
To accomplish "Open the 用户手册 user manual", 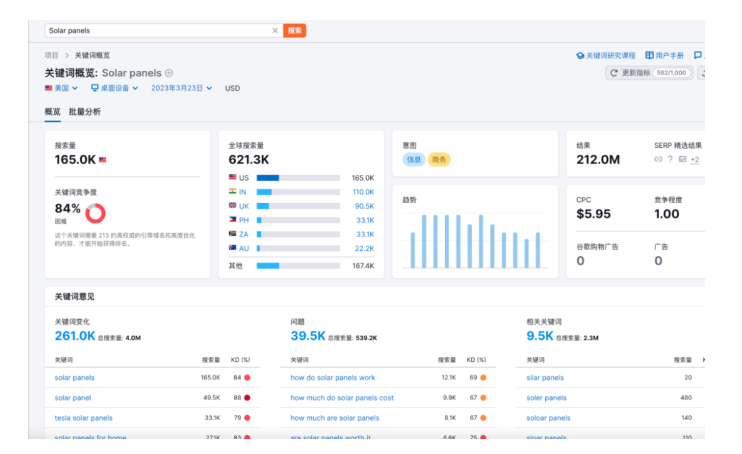I will tap(665, 56).
